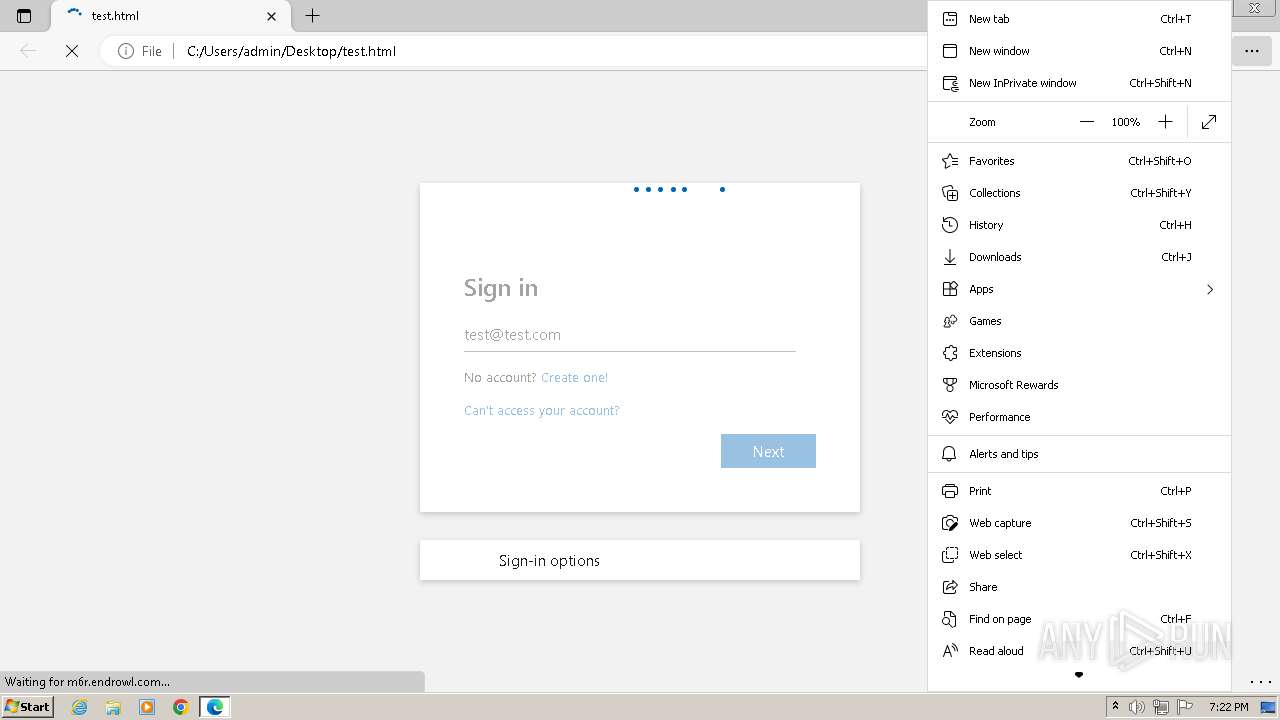This screenshot has height=720, width=1280.
Task: Launch Chrome from taskbar
Action: [181, 707]
